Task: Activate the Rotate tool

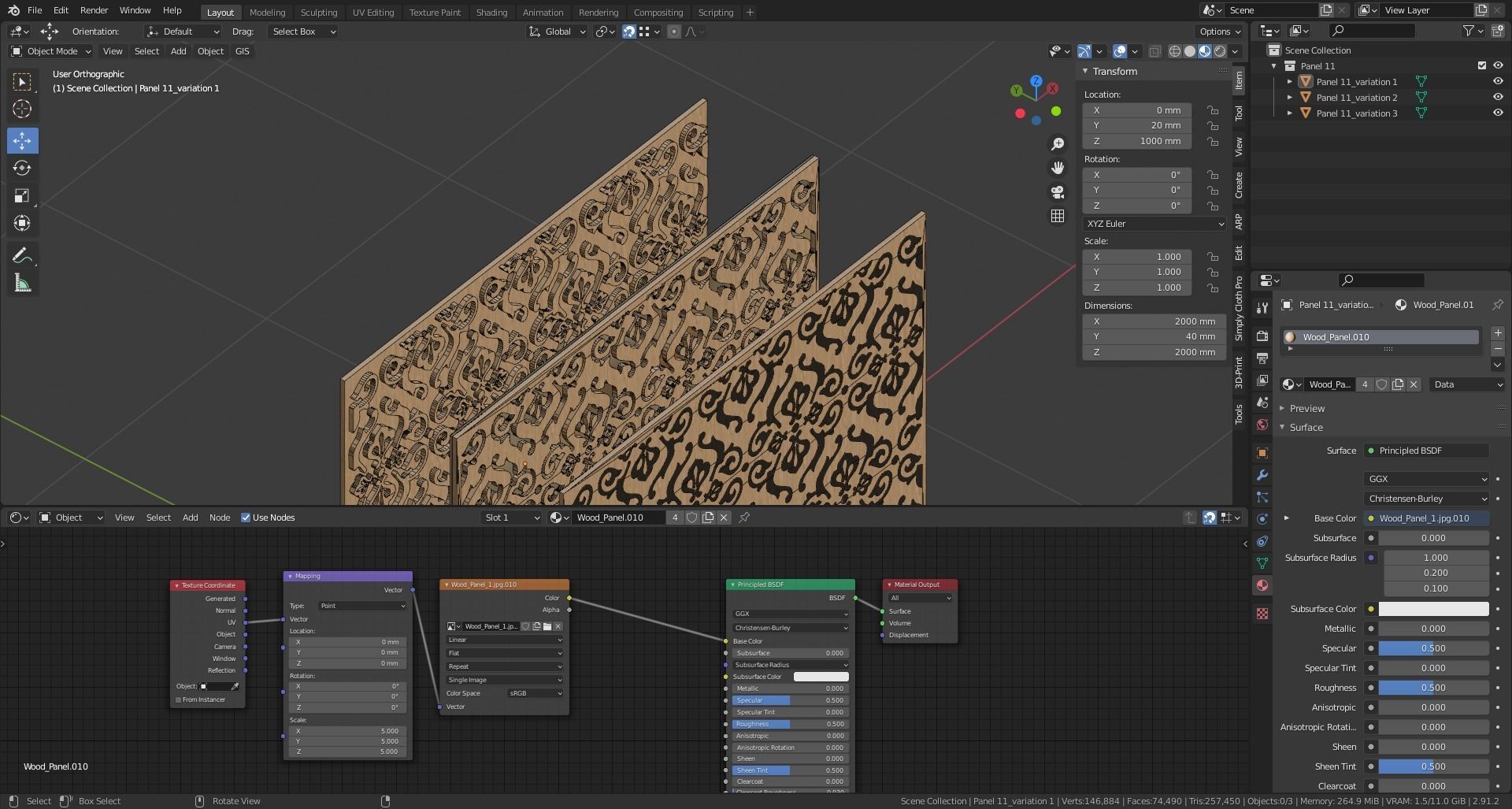Action: 22,168
